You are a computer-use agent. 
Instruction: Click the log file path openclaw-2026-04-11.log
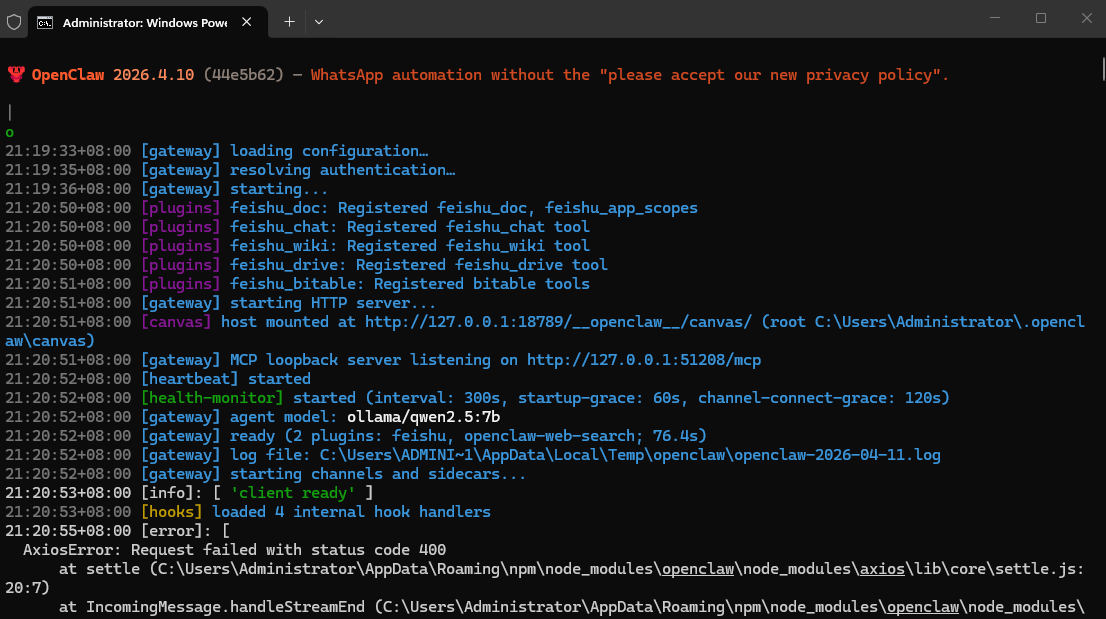(630, 455)
